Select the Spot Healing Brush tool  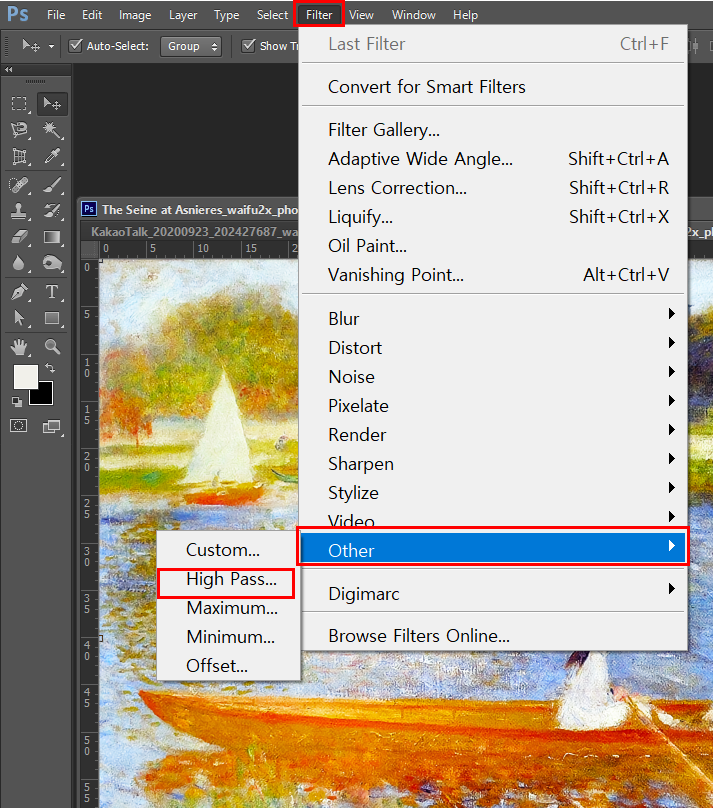pyautogui.click(x=20, y=184)
